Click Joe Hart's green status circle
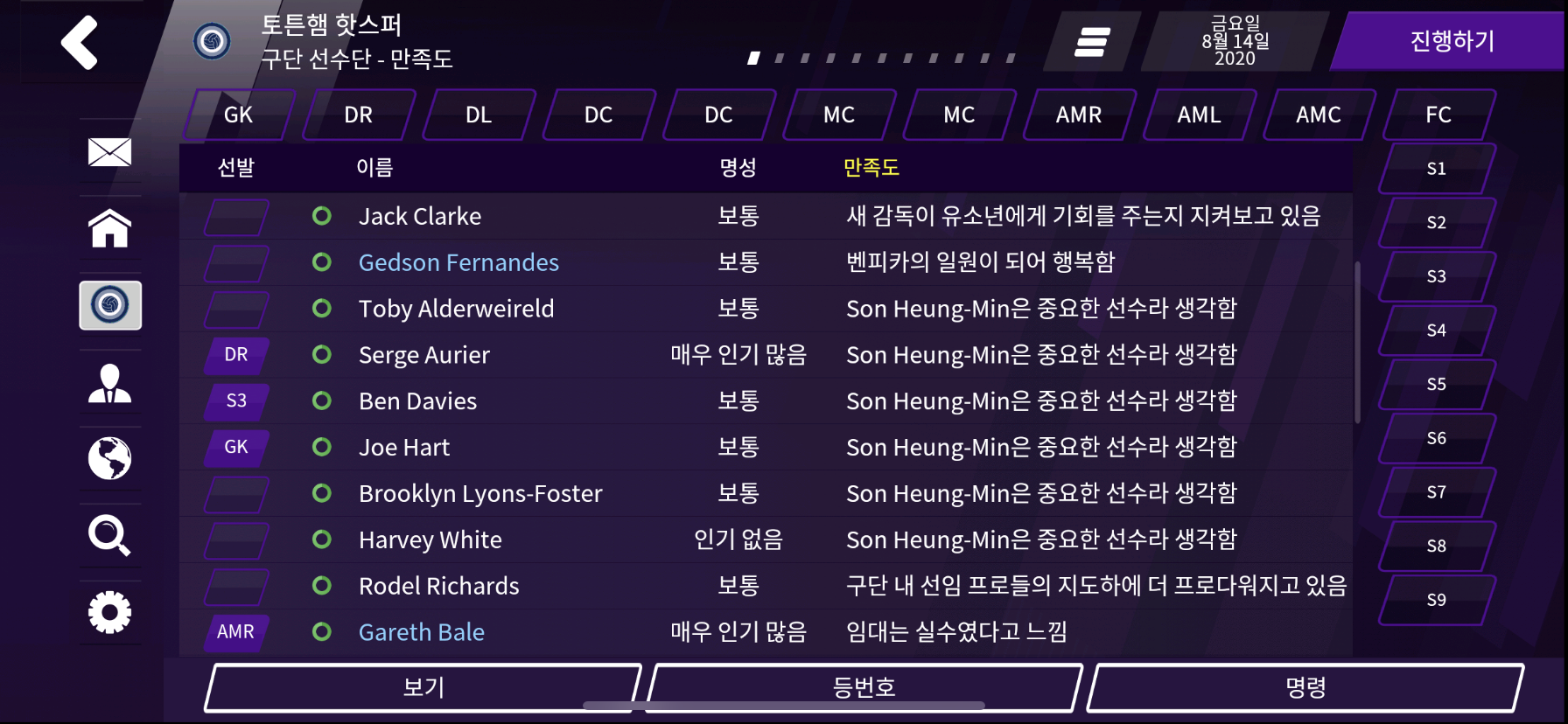This screenshot has height=724, width=1568. pos(322,447)
